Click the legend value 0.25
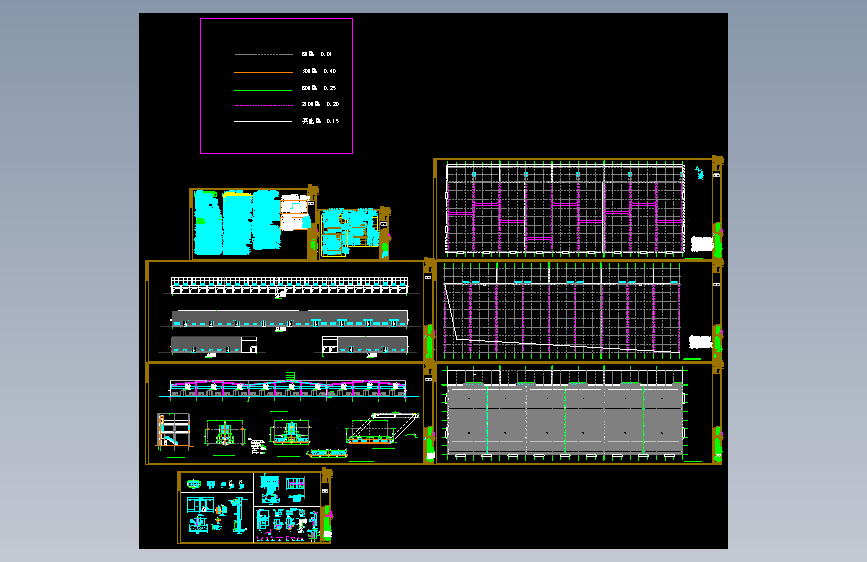Image resolution: width=867 pixels, height=562 pixels. [x=330, y=88]
